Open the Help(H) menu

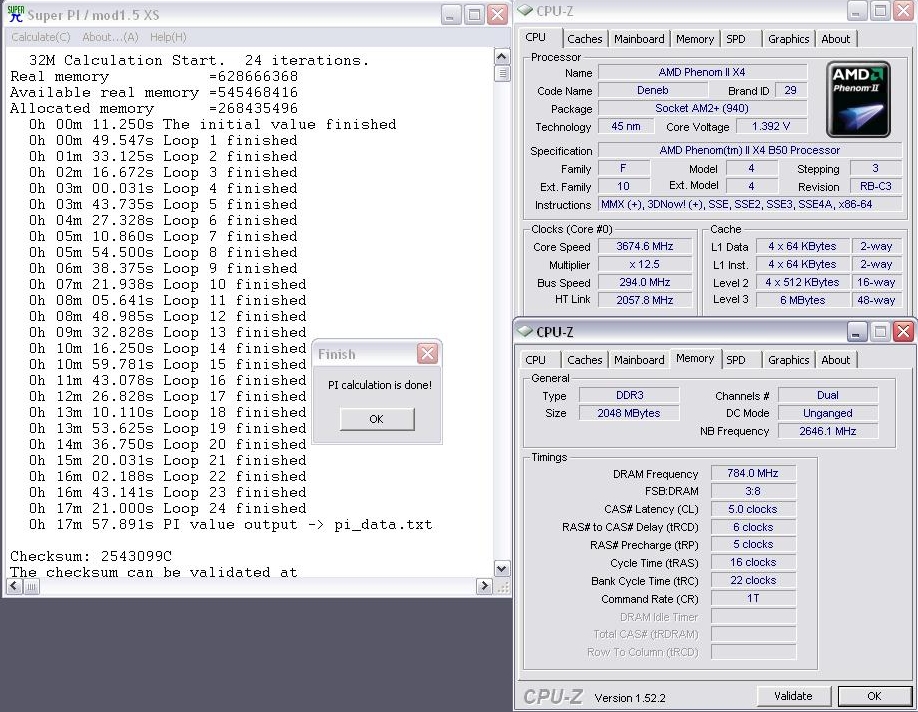click(x=168, y=37)
